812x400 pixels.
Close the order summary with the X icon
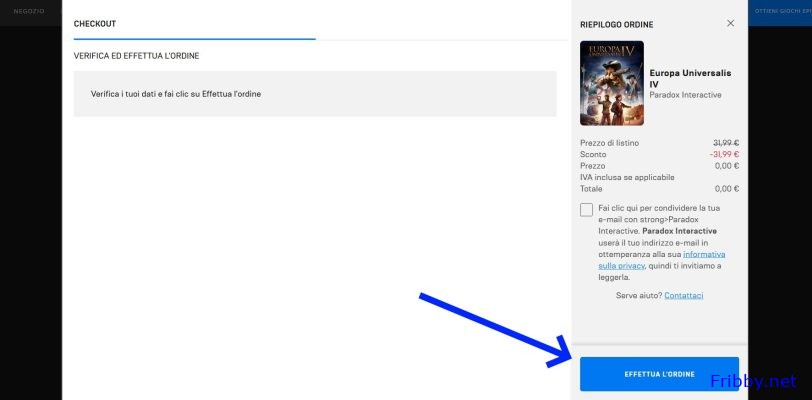point(730,23)
